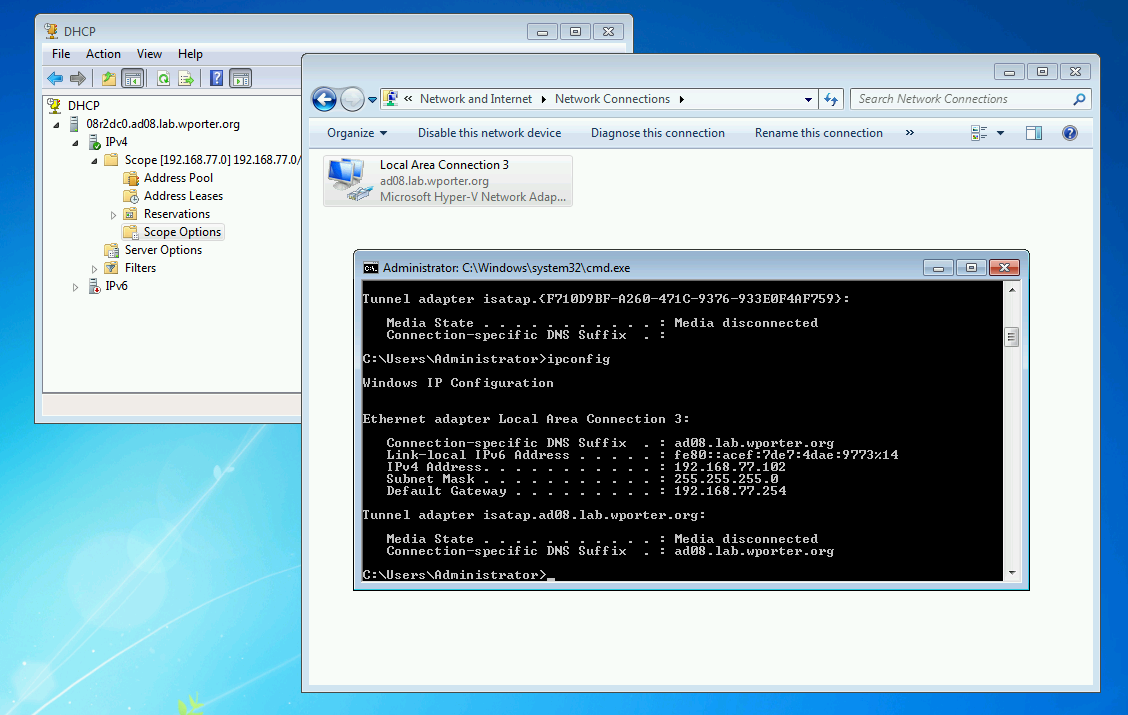Maximize the DHCP window
This screenshot has width=1128, height=715.
[x=575, y=32]
